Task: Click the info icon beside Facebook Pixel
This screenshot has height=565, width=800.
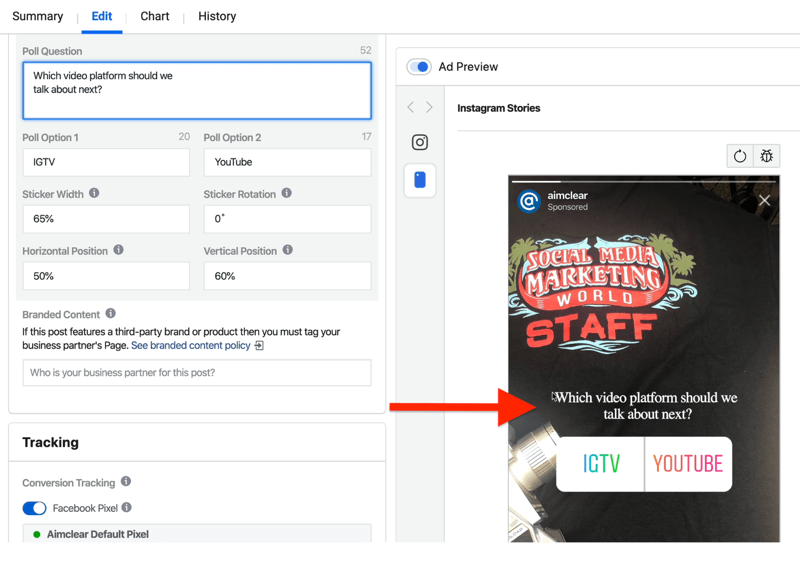Action: [127, 507]
